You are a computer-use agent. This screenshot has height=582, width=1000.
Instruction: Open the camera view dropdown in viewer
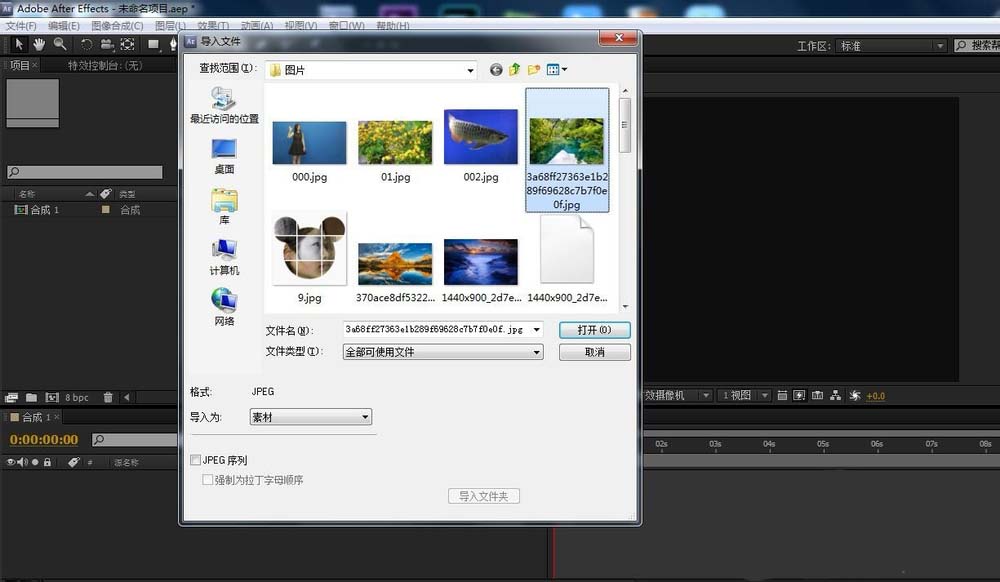[x=677, y=395]
